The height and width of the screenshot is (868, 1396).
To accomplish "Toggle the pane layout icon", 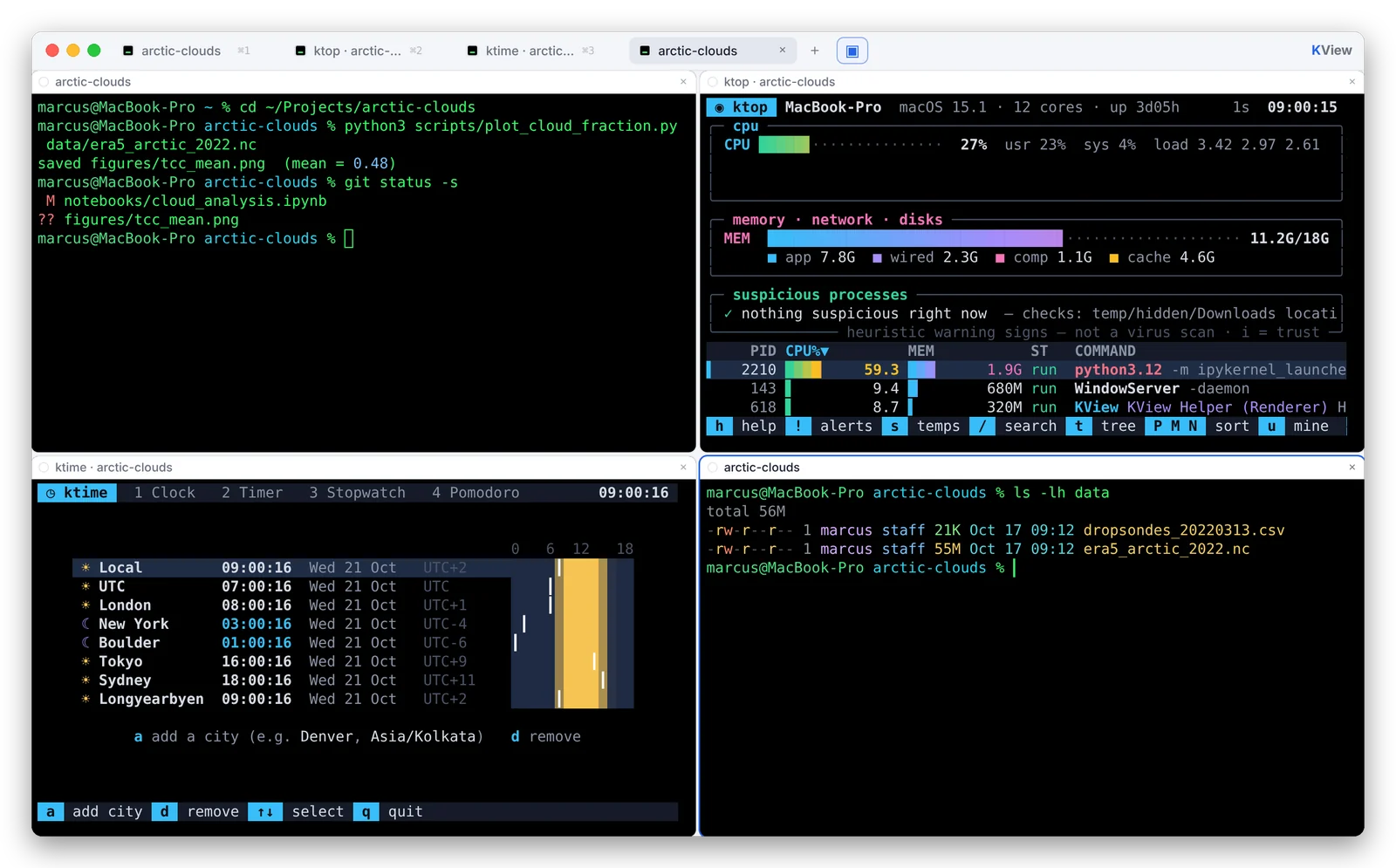I will (852, 51).
